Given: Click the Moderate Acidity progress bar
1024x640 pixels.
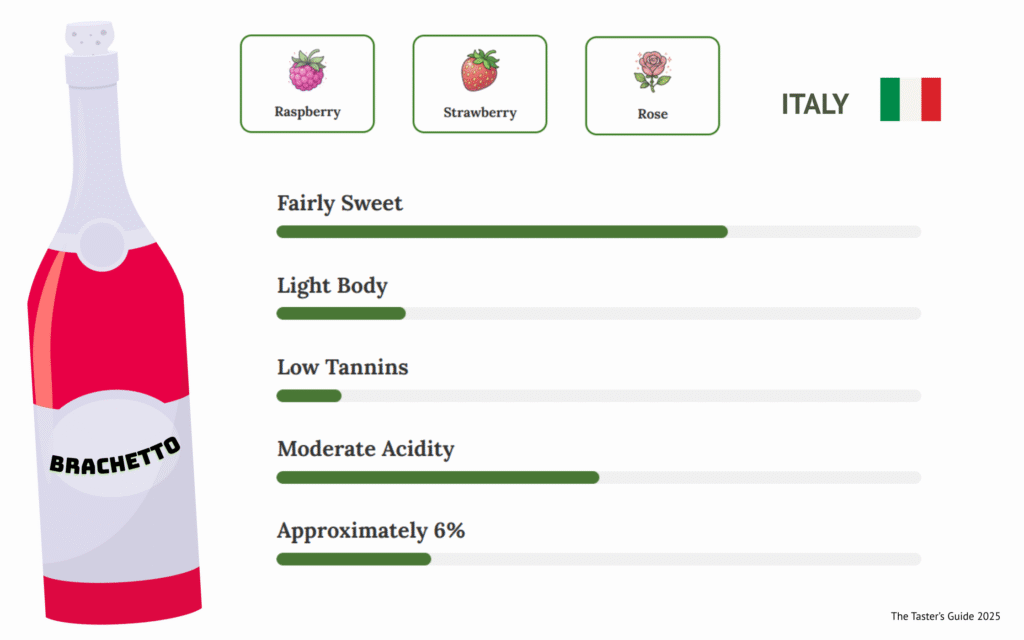Looking at the screenshot, I should [598, 477].
